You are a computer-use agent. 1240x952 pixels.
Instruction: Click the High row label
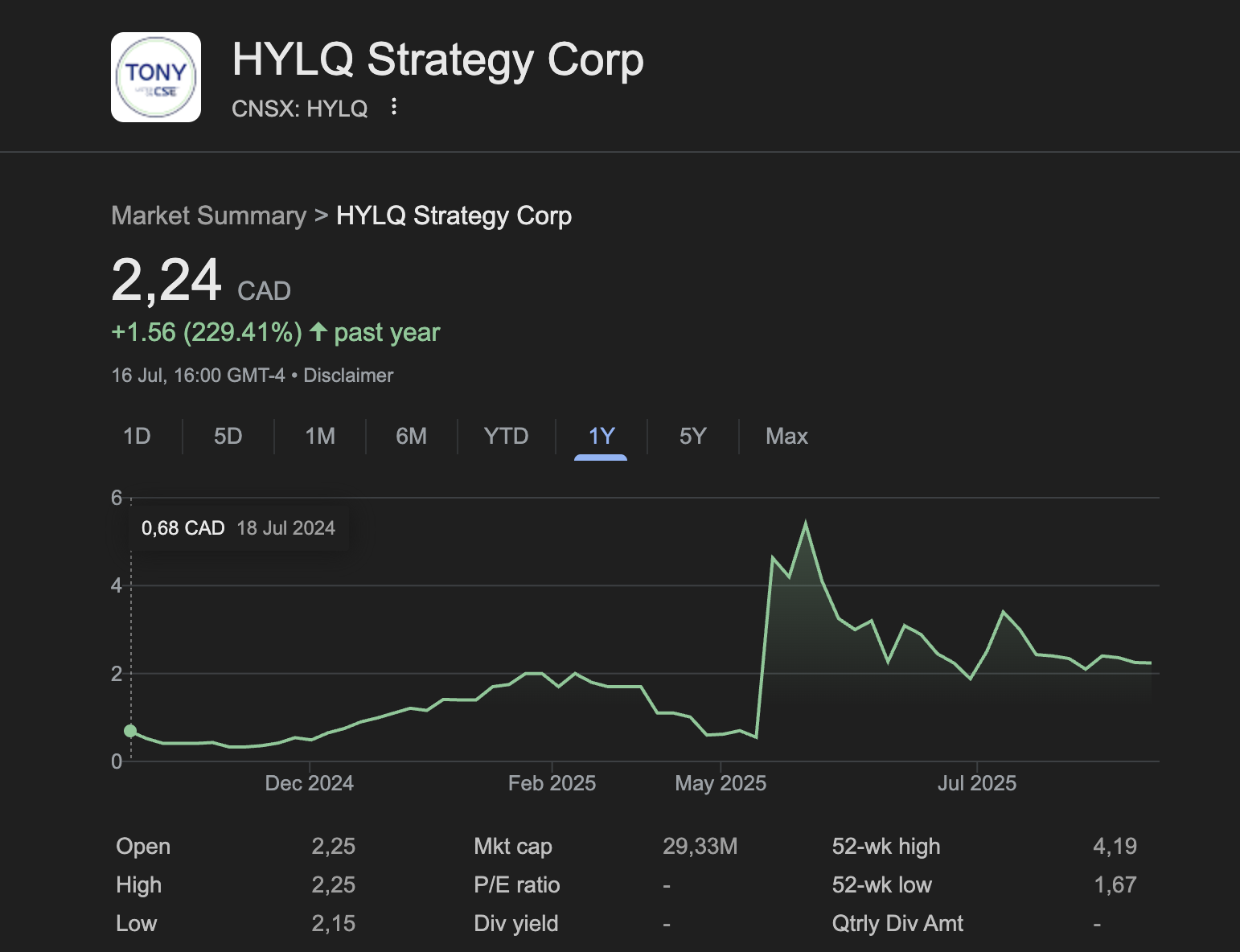click(x=139, y=885)
